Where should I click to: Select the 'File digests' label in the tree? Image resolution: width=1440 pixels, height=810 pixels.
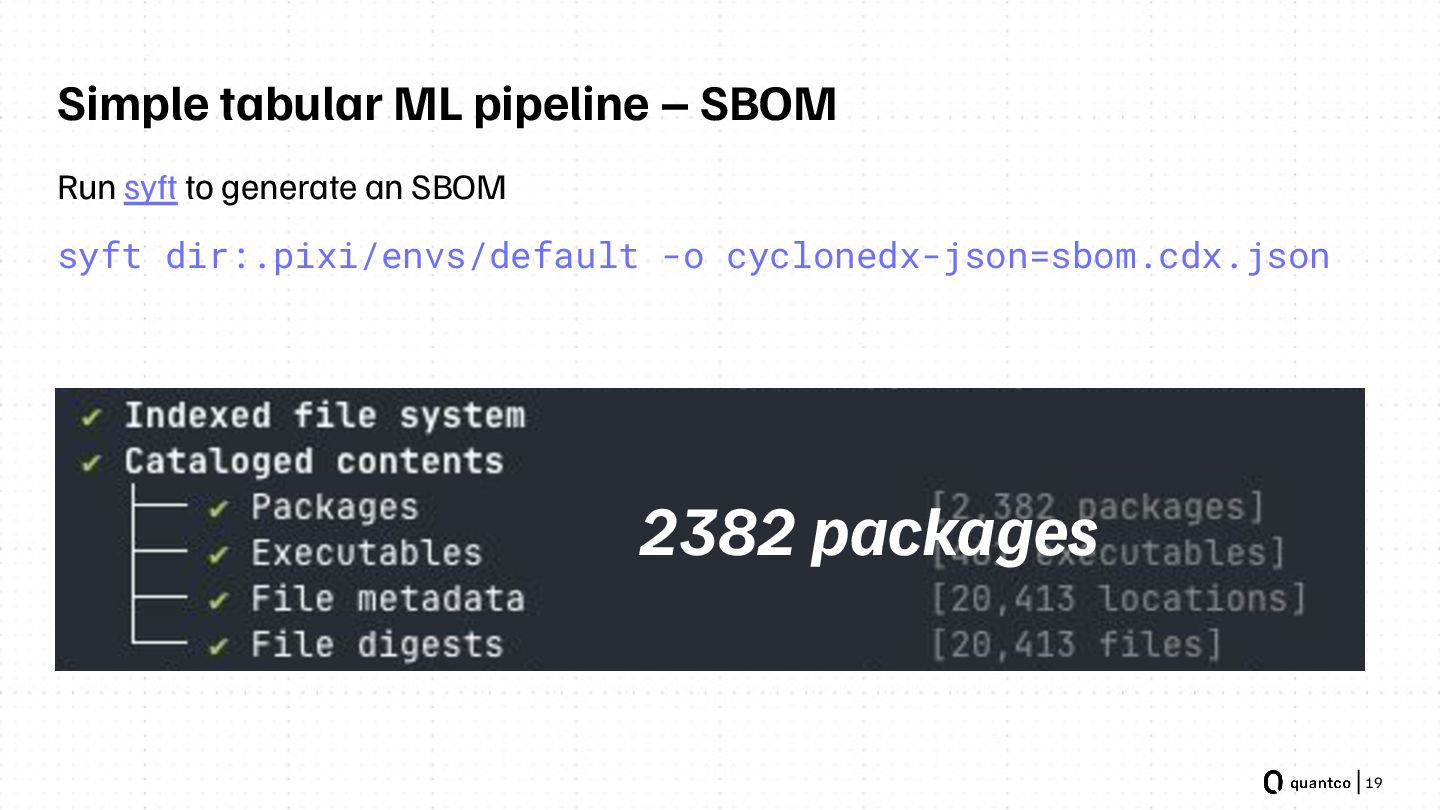(376, 646)
